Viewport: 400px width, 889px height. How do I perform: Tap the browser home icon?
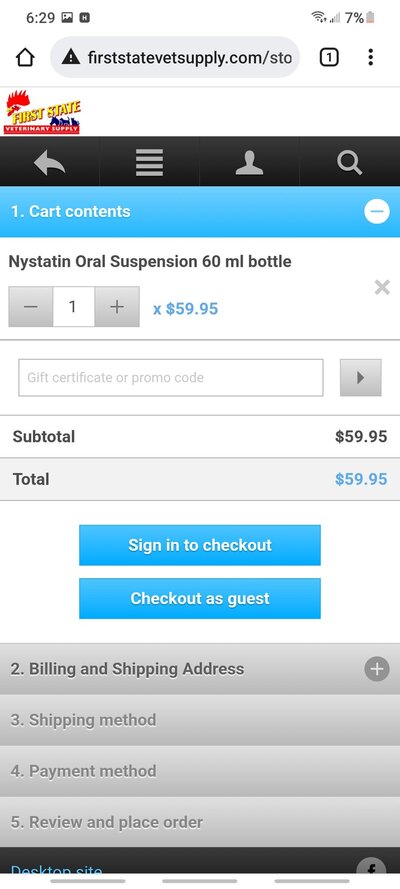[x=25, y=57]
